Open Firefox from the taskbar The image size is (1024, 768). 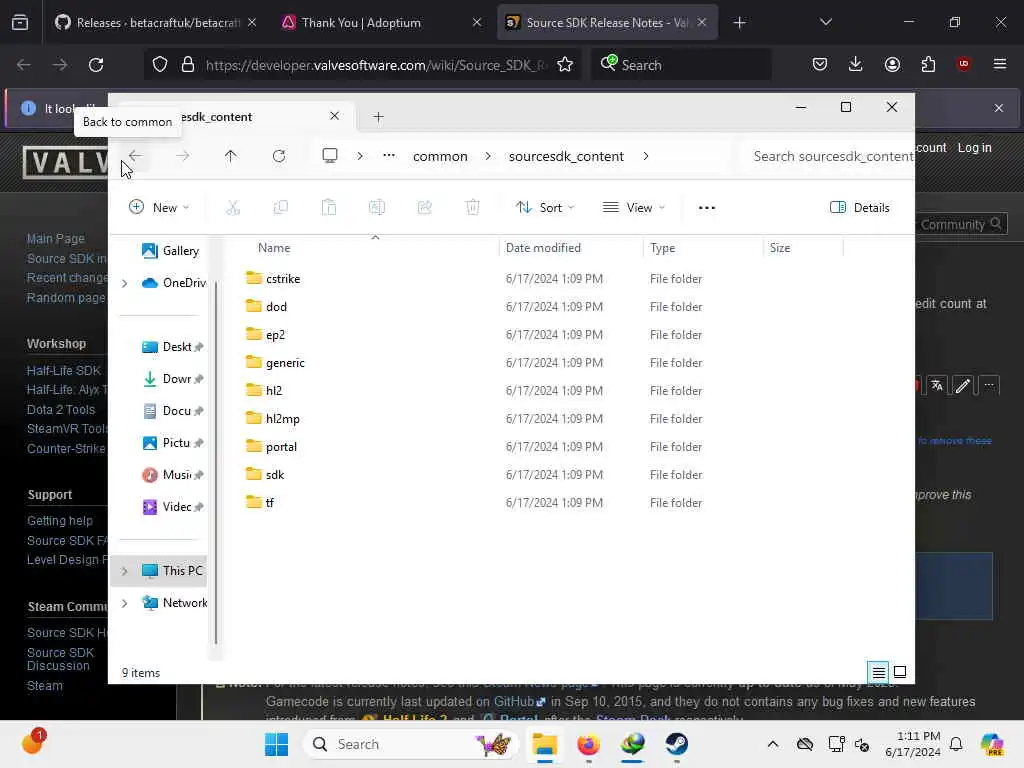pos(588,744)
